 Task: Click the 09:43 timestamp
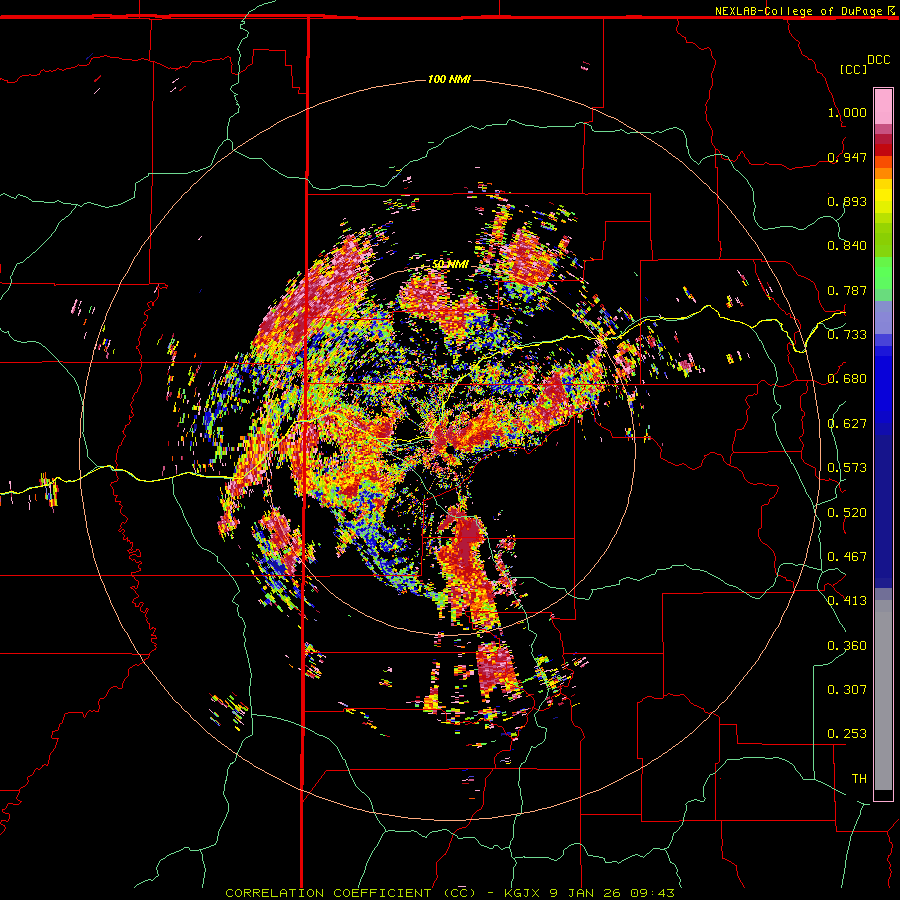point(655,893)
